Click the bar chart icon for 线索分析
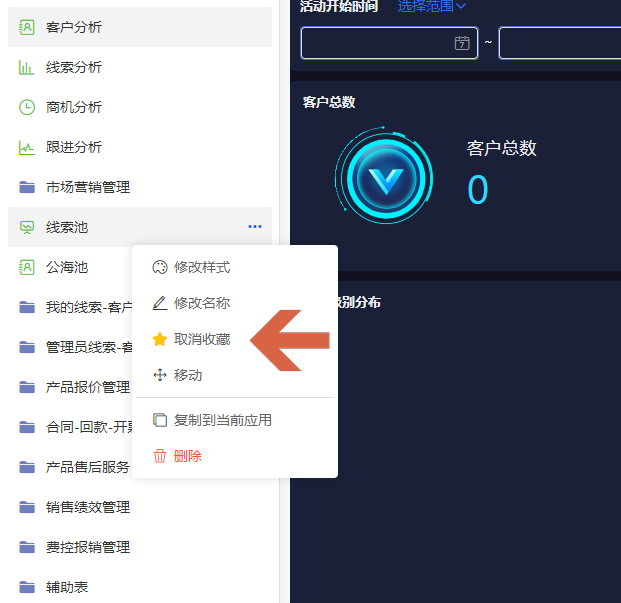621x603 pixels. [27, 67]
